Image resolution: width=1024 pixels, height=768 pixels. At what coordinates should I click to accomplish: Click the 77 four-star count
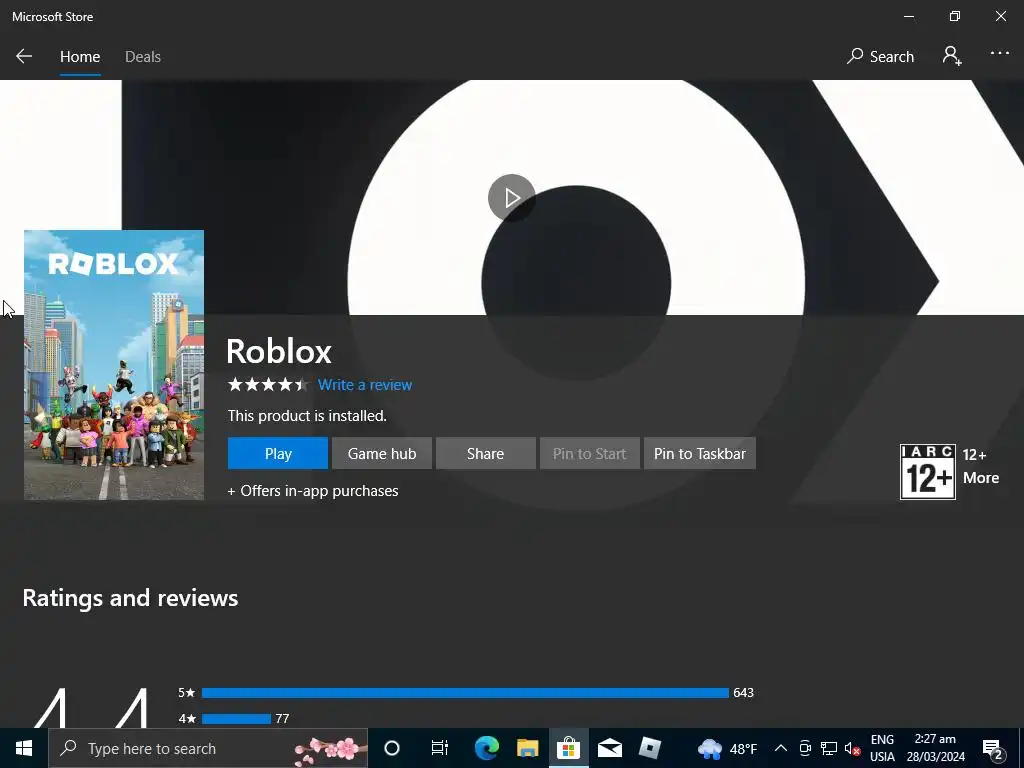(x=282, y=718)
